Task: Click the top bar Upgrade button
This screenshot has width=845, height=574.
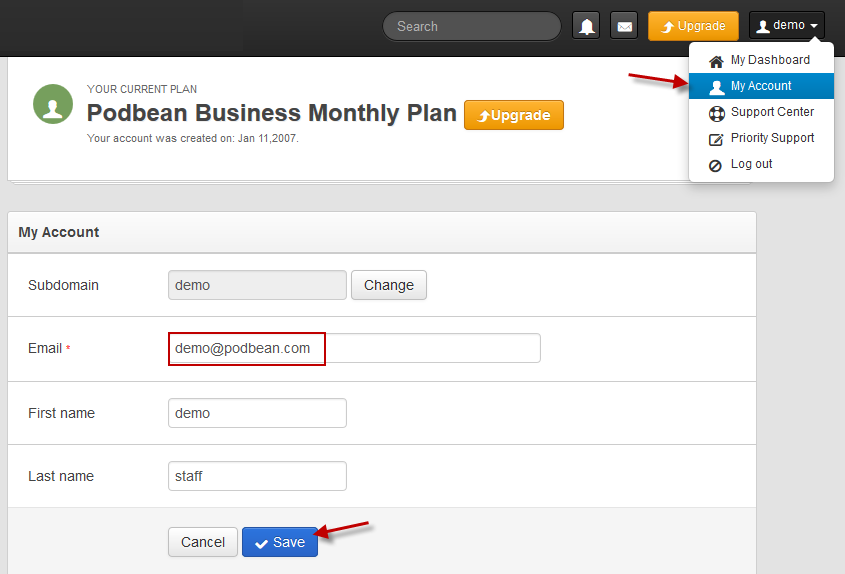Action: 693,26
